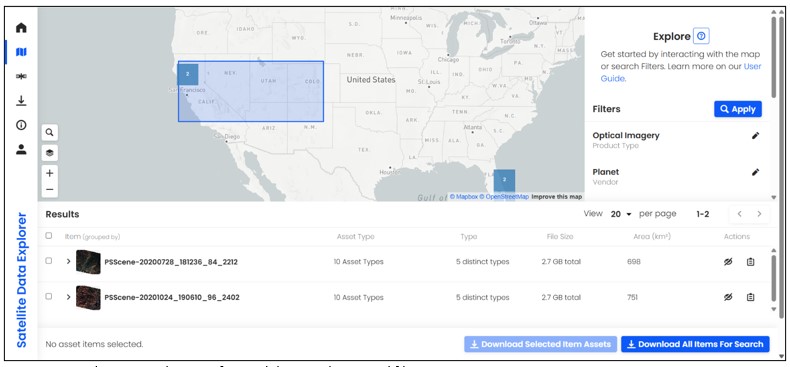Go to the next results page
This screenshot has height=367, width=790.
coord(759,214)
